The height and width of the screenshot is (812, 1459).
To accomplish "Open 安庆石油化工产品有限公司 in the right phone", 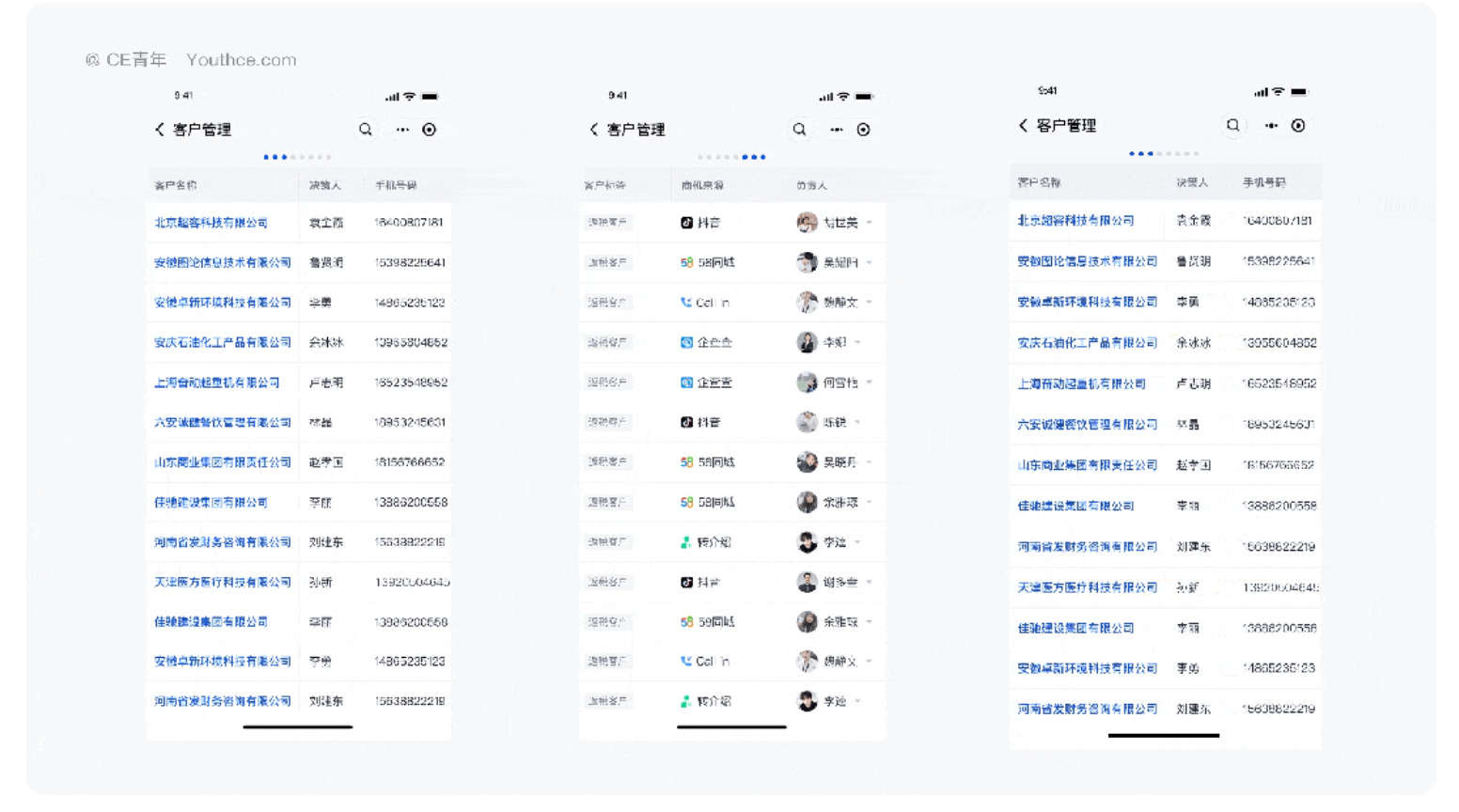I will point(1087,343).
